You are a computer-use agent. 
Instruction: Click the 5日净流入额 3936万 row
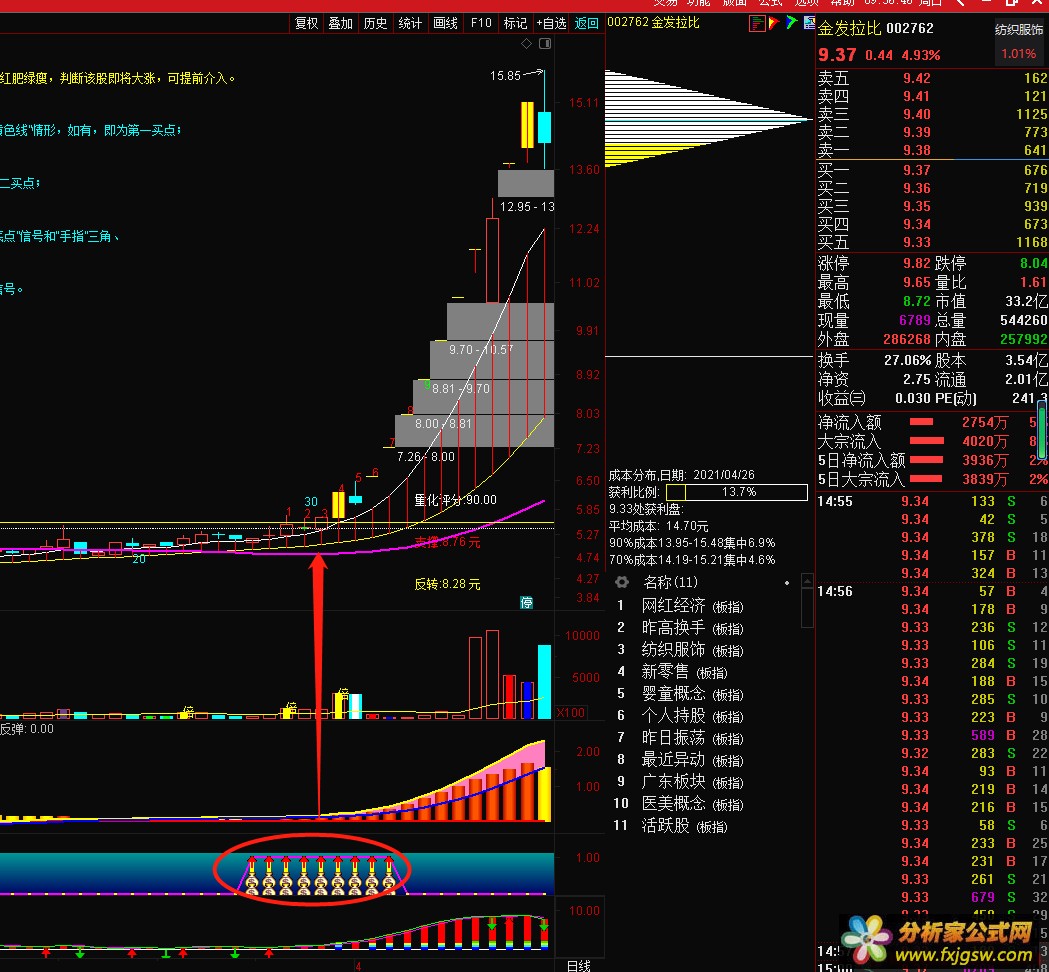pyautogui.click(x=932, y=461)
